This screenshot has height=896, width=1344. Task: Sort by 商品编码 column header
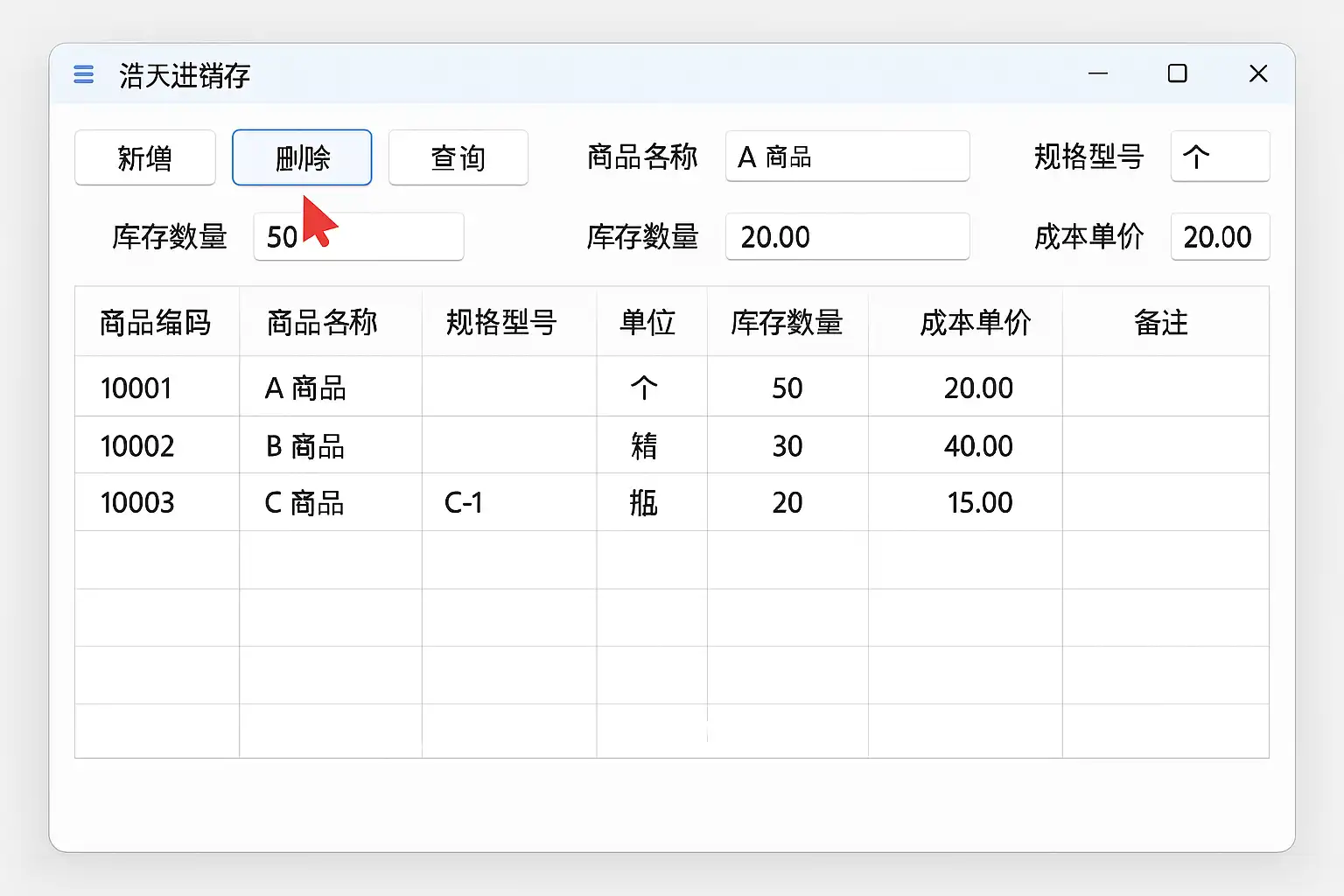tap(156, 322)
